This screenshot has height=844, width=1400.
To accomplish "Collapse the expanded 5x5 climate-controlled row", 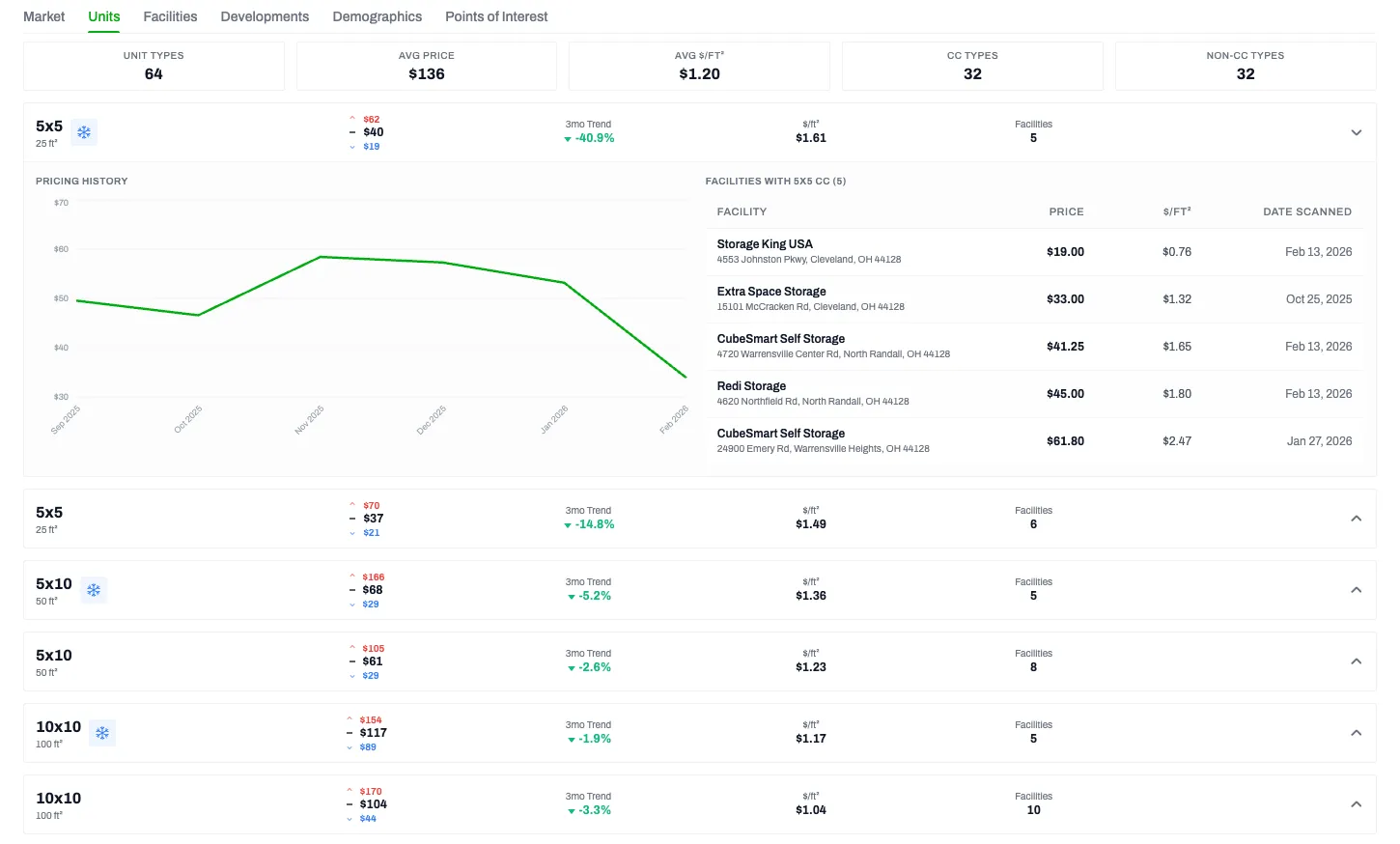I will 1356,132.
